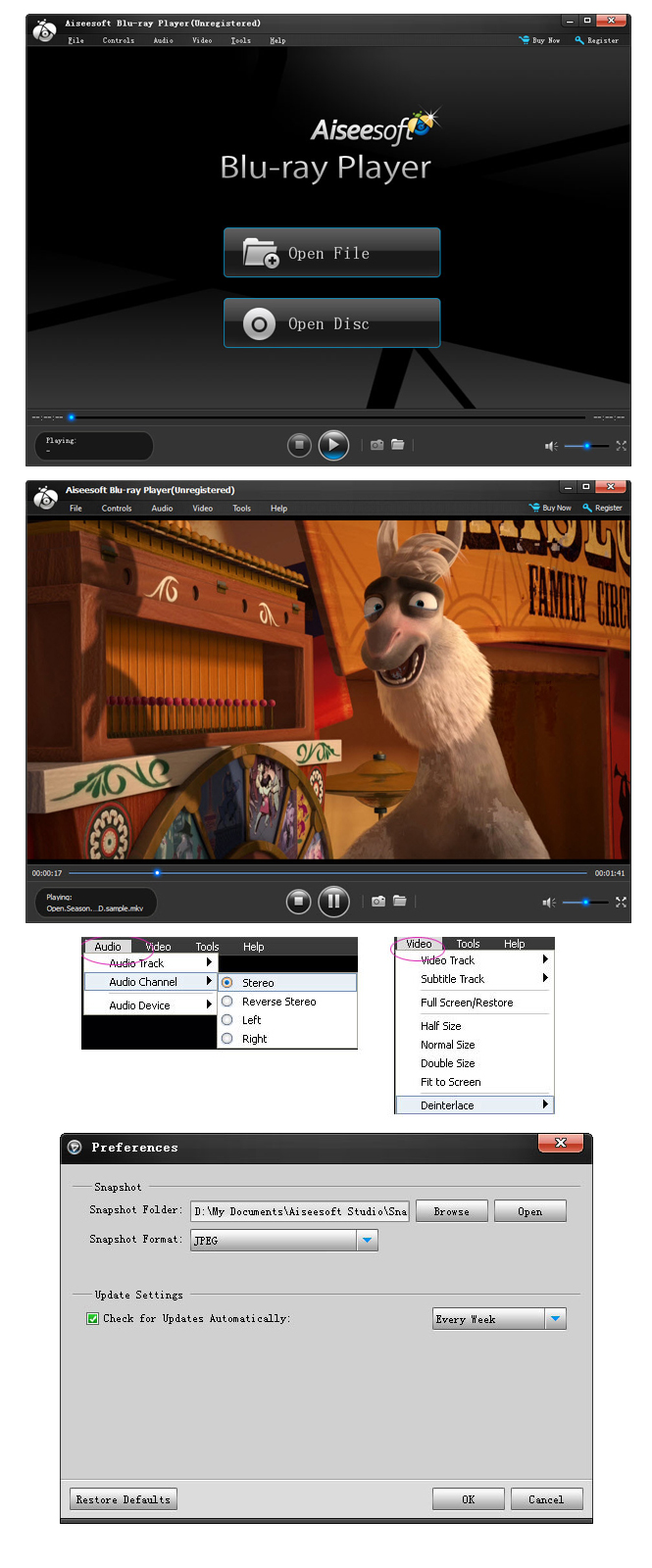The image size is (652, 1568).
Task: Mute speaker icon in top player
Action: point(551,446)
